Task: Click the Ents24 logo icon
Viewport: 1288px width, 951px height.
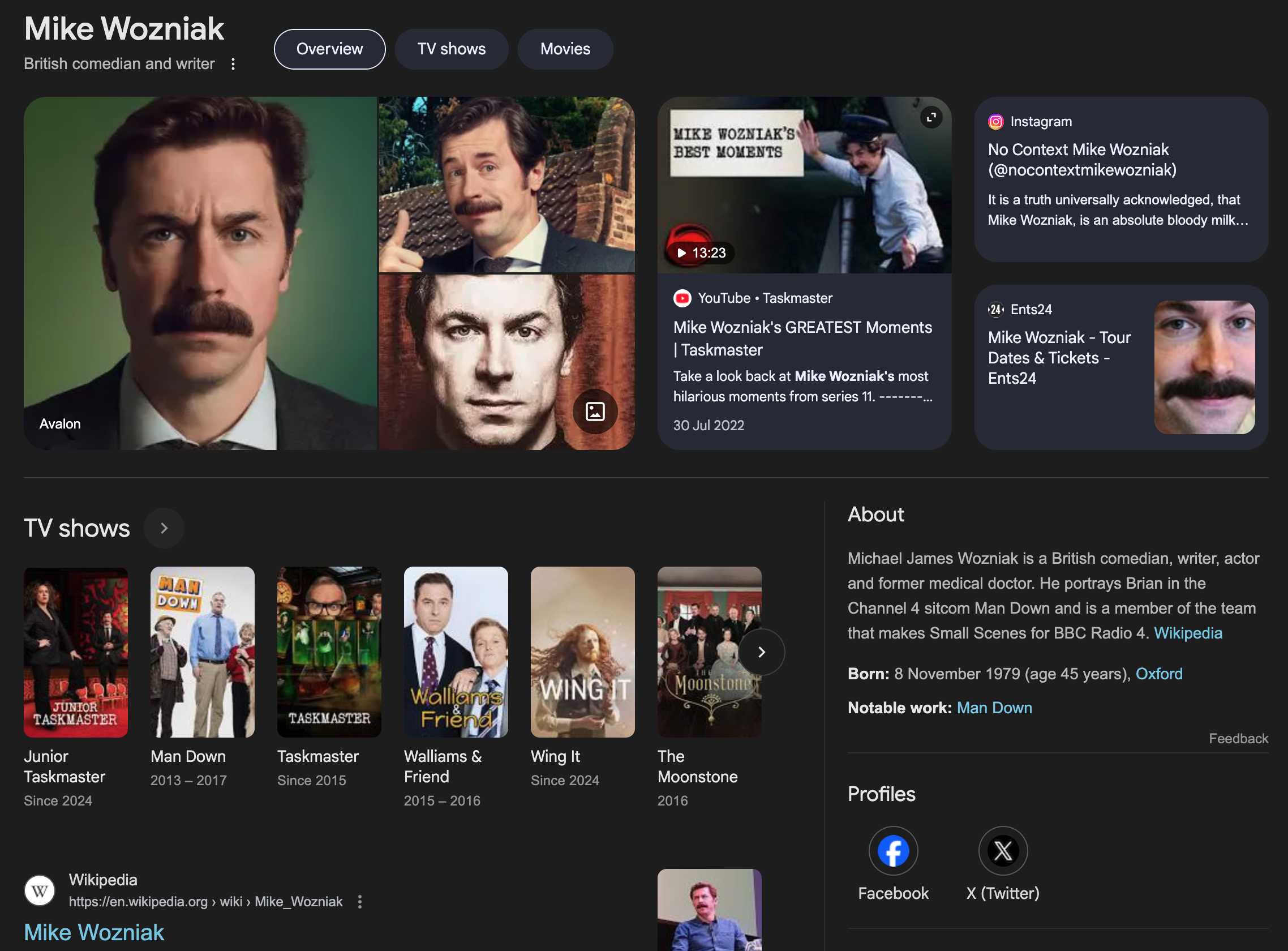Action: [x=995, y=310]
